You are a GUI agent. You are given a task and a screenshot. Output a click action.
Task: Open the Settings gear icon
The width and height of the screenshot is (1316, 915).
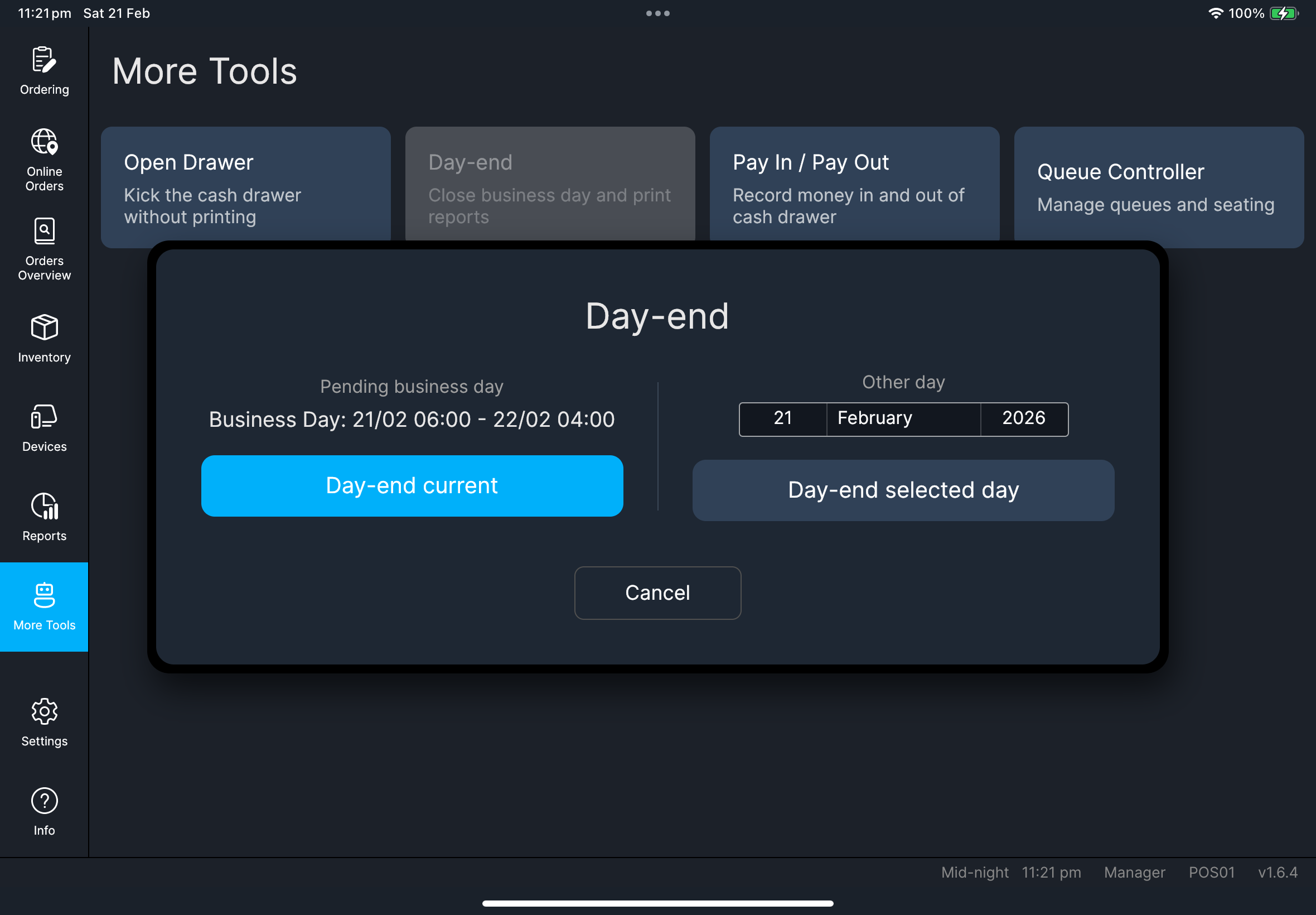pyautogui.click(x=44, y=711)
